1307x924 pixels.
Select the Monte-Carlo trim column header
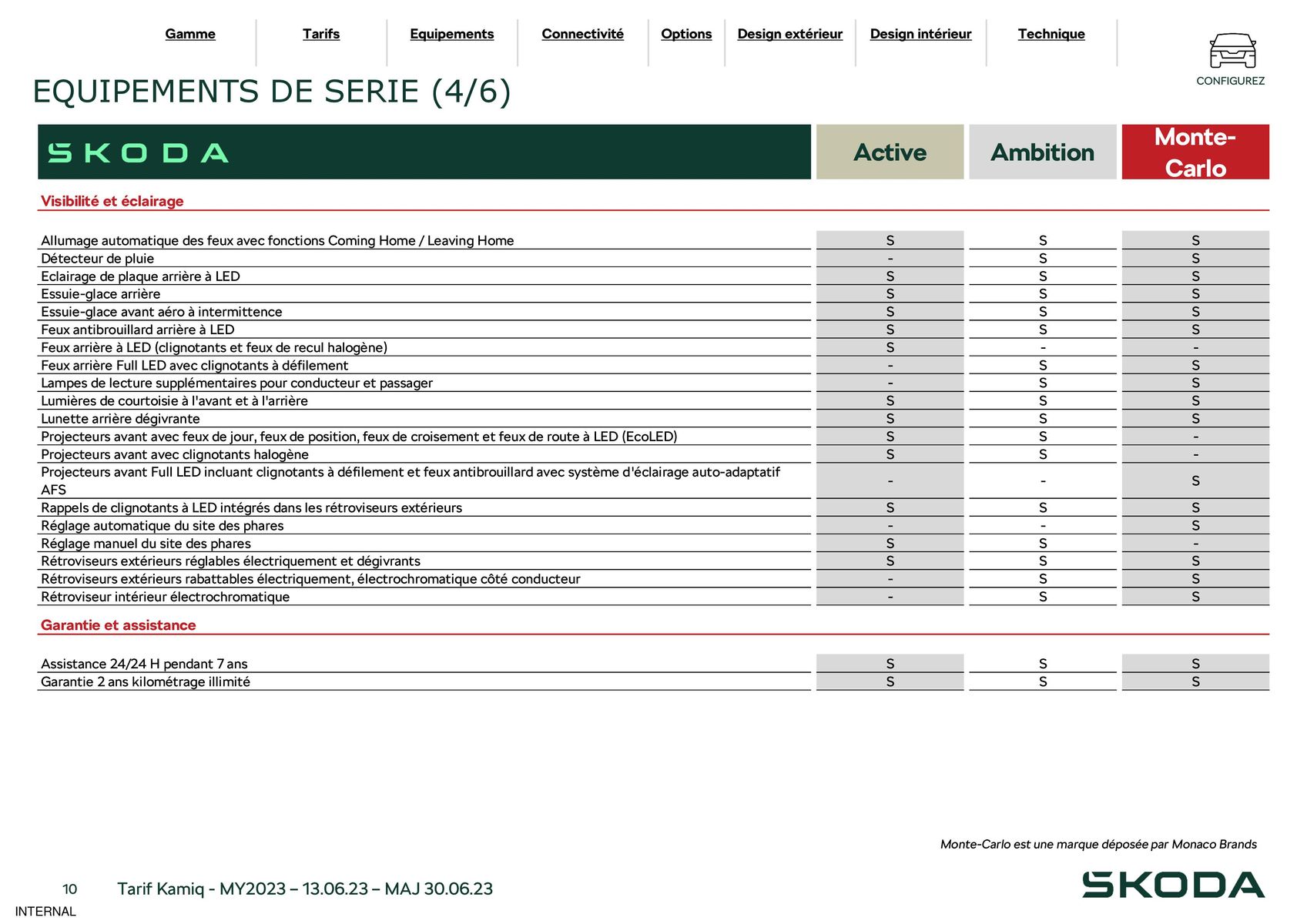coord(1195,152)
